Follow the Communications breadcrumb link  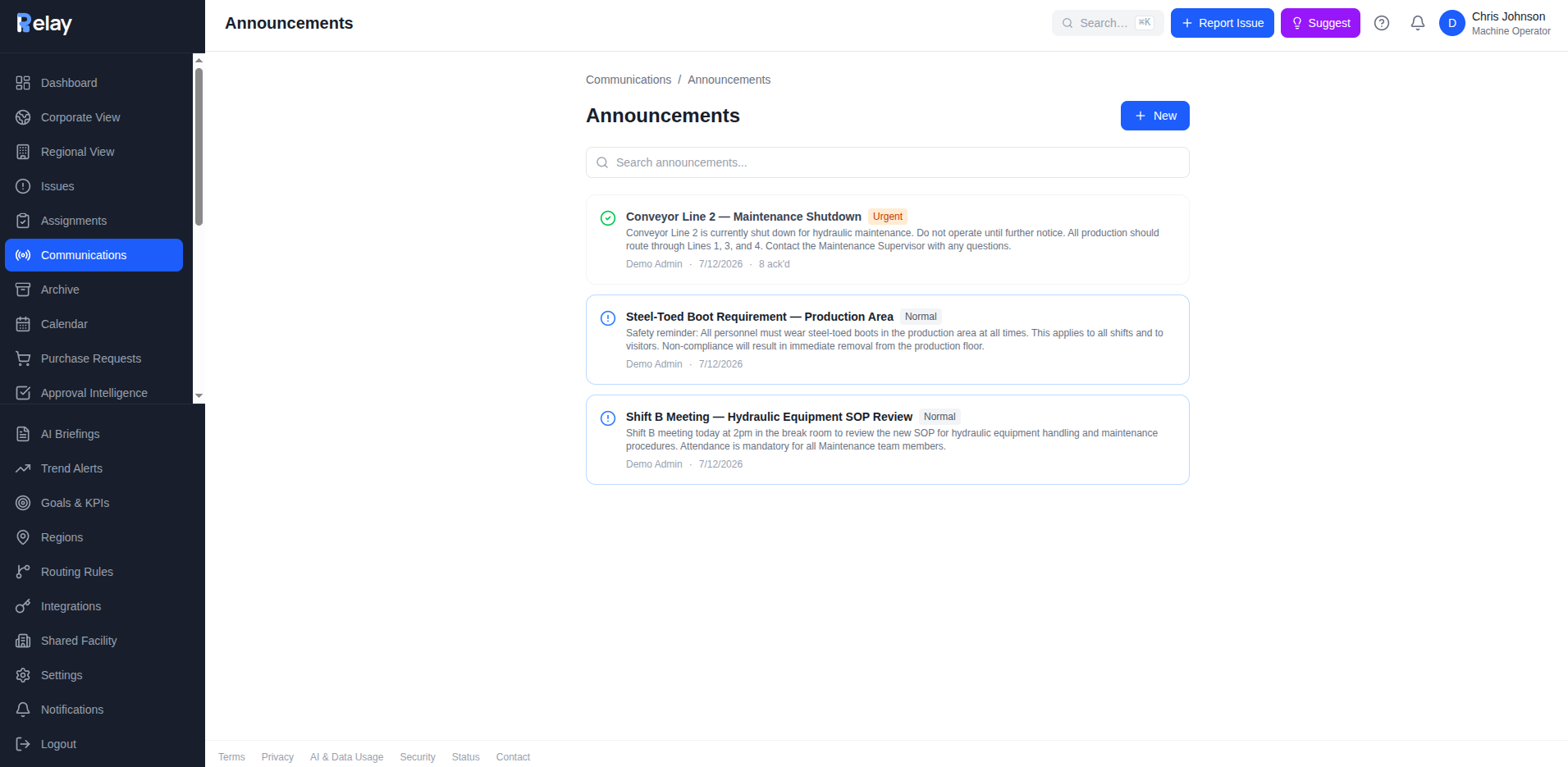click(629, 80)
